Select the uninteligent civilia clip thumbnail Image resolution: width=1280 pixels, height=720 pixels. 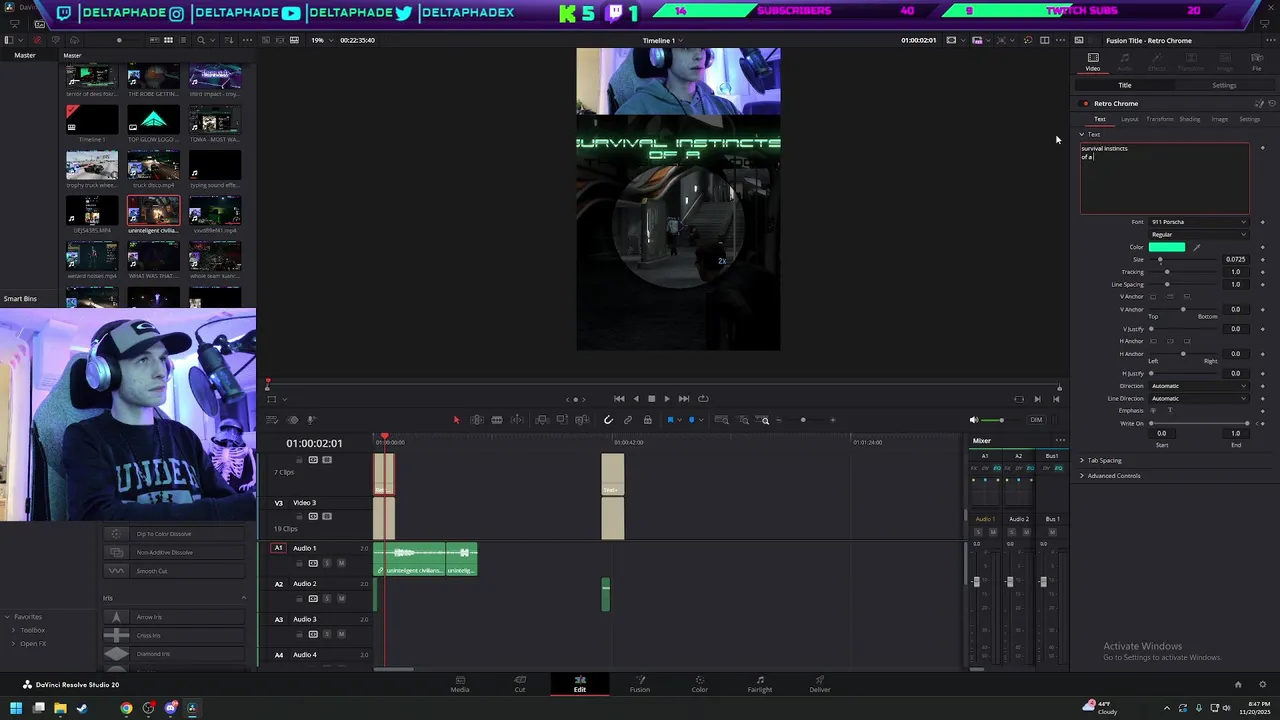coord(153,211)
